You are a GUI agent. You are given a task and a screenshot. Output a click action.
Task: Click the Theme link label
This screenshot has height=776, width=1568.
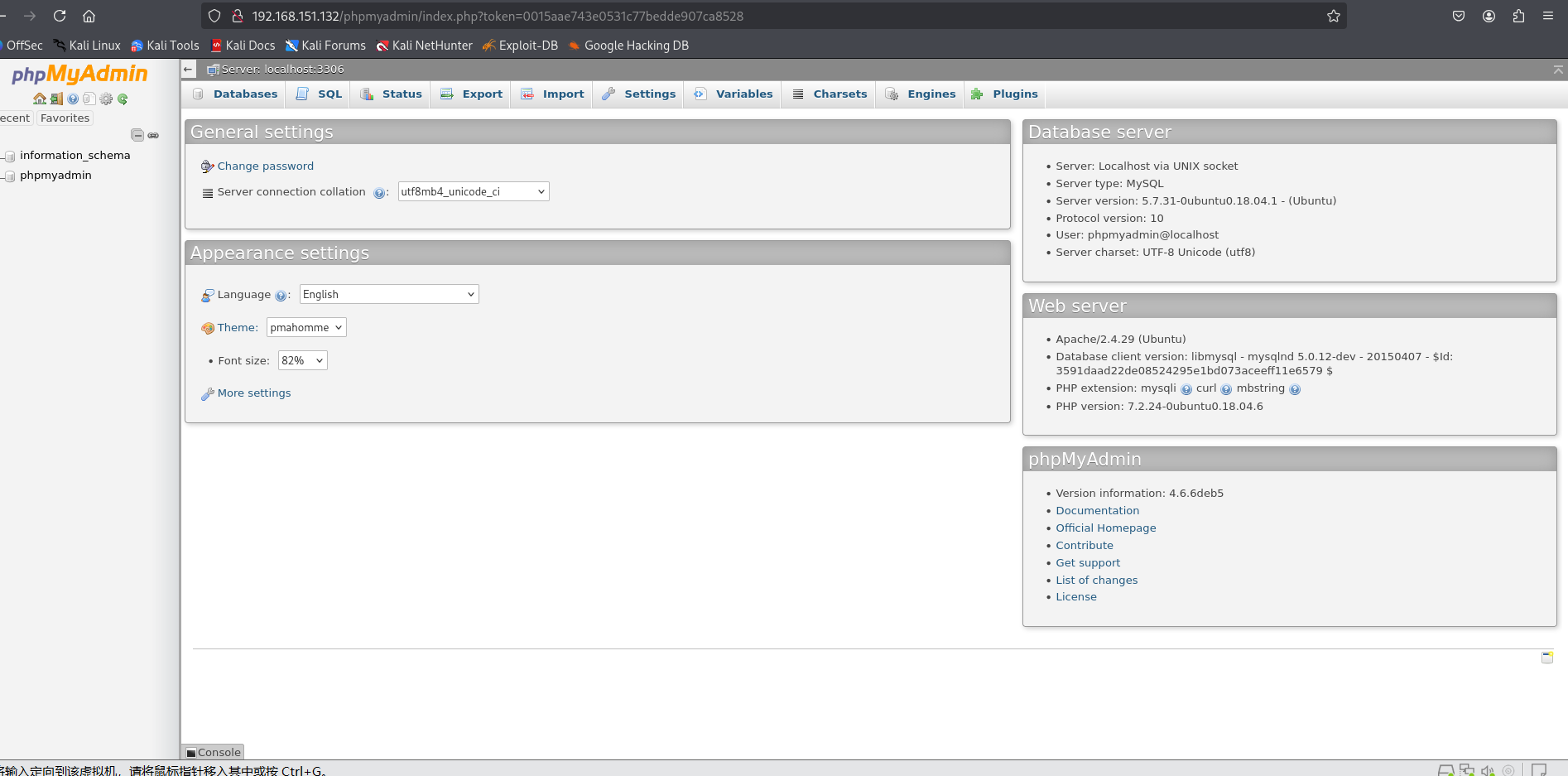pyautogui.click(x=238, y=328)
